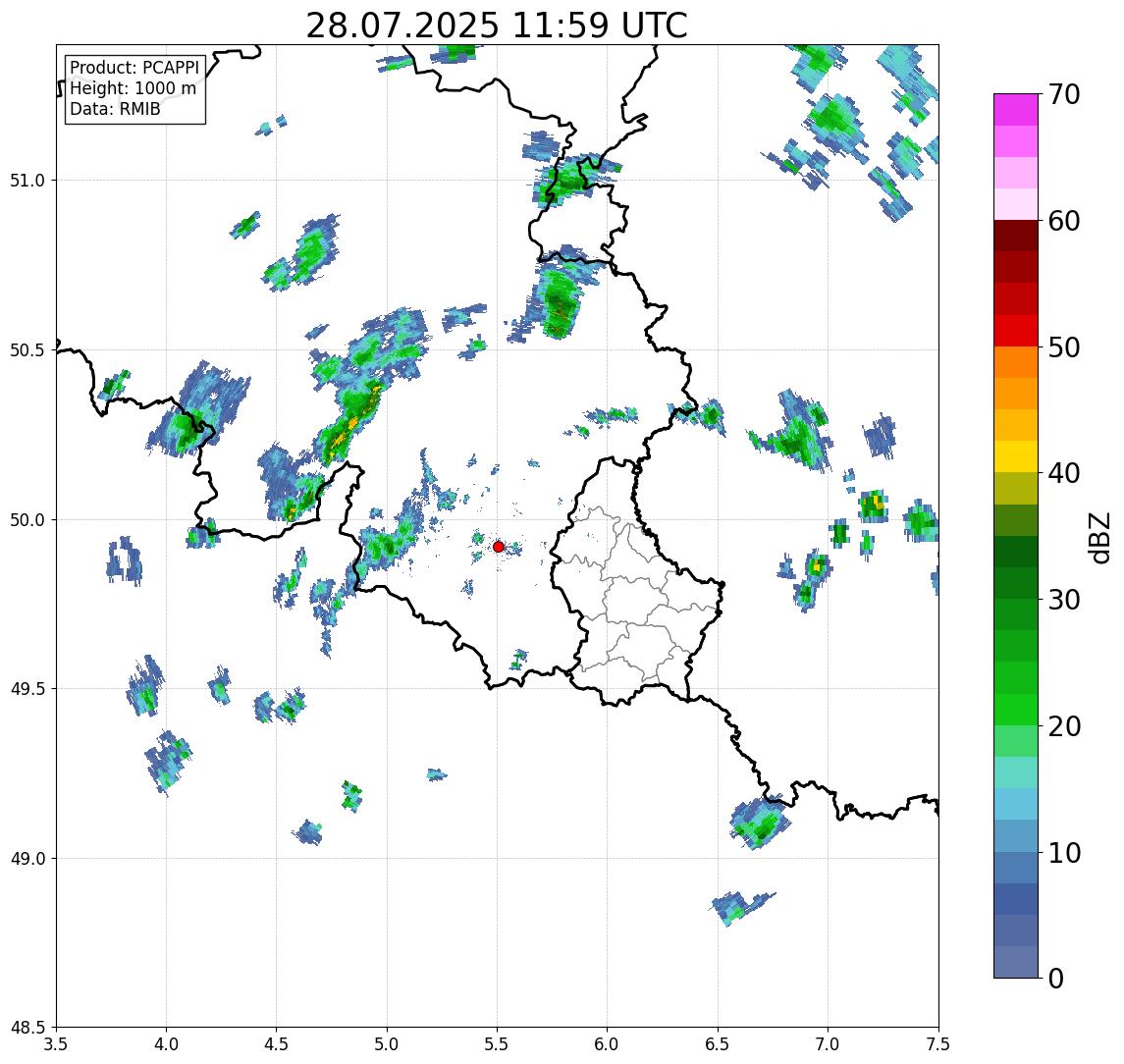This screenshot has width=1124, height=1064.
Task: Click the magenta top colorbar segment
Action: coord(1016,110)
